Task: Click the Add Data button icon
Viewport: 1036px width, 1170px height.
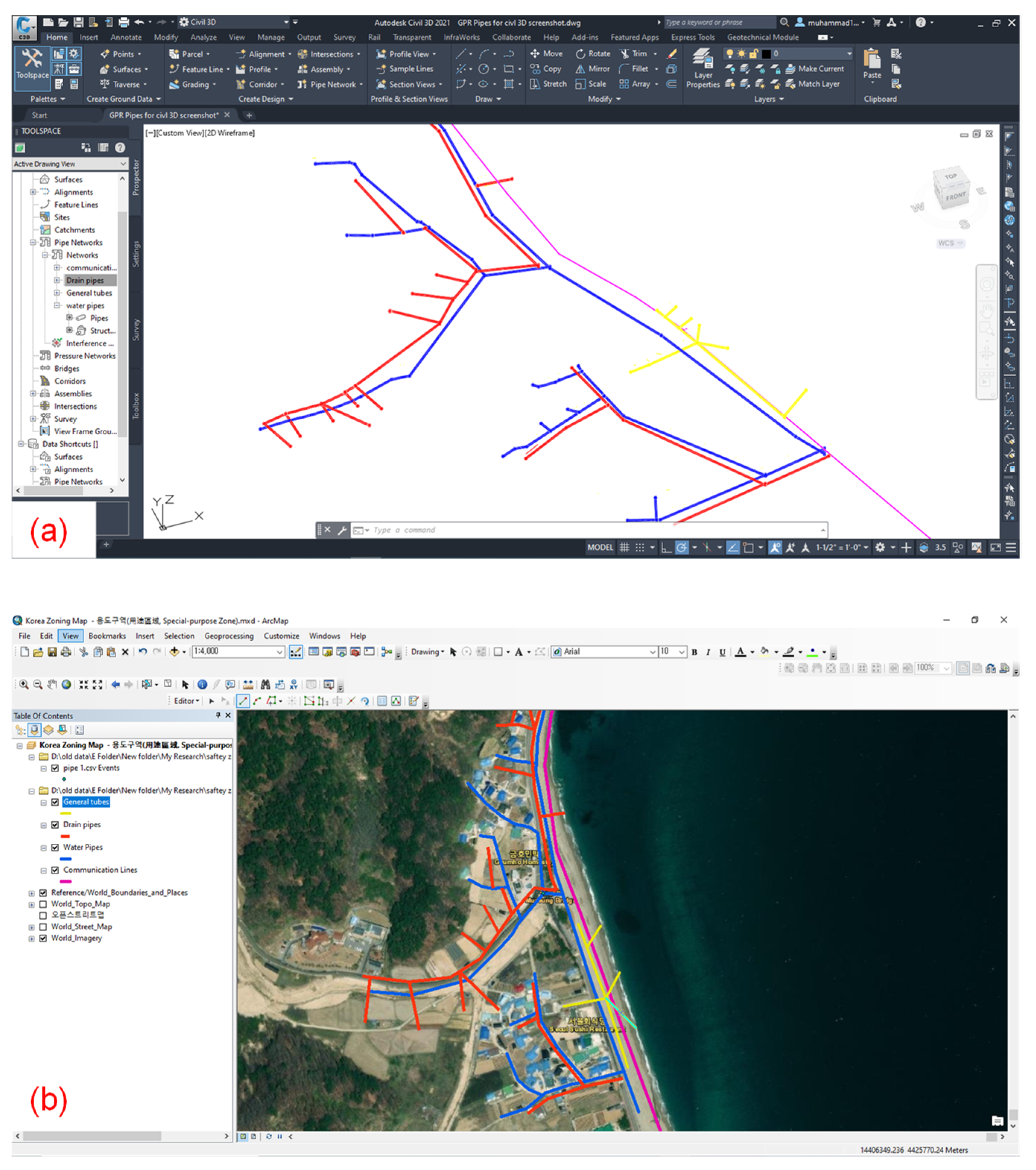Action: (174, 651)
